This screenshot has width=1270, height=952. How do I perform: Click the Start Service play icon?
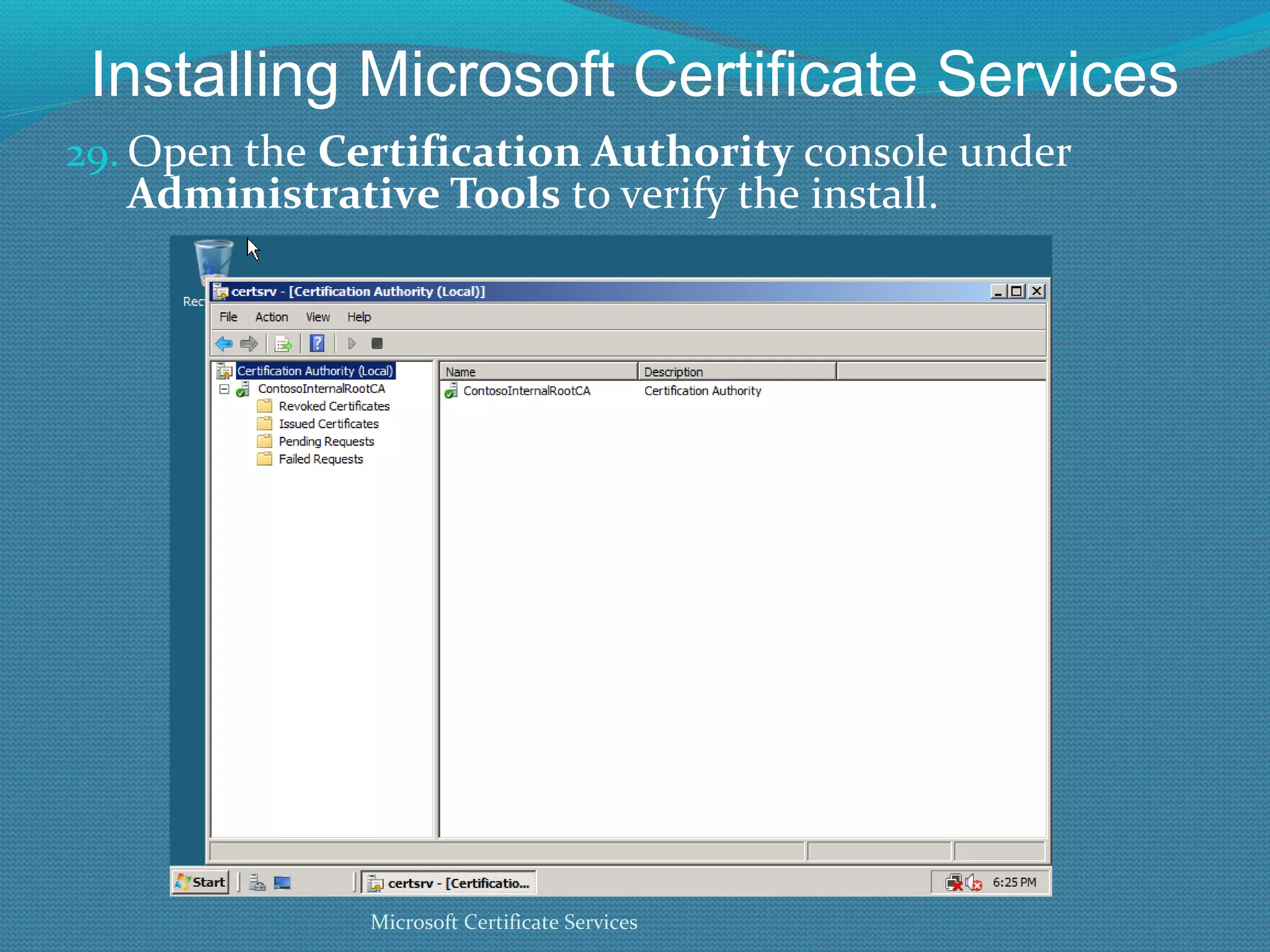point(352,343)
